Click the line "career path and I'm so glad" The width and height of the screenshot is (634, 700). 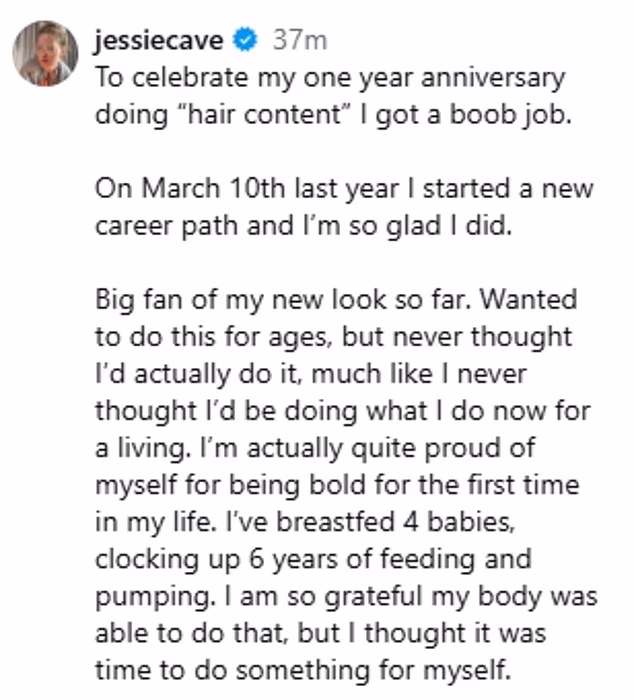pyautogui.click(x=303, y=225)
